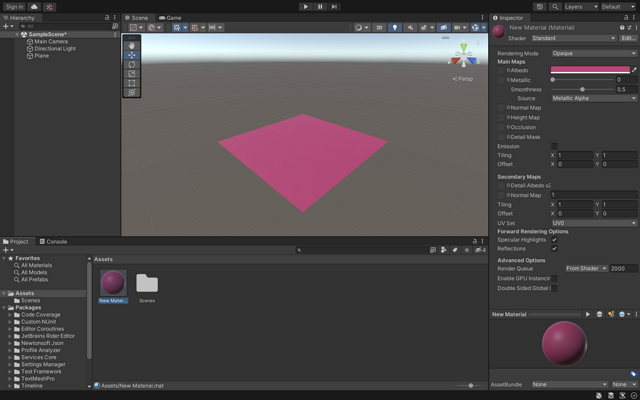
Task: Open Source Metallic Alpha dropdown
Action: pos(594,98)
